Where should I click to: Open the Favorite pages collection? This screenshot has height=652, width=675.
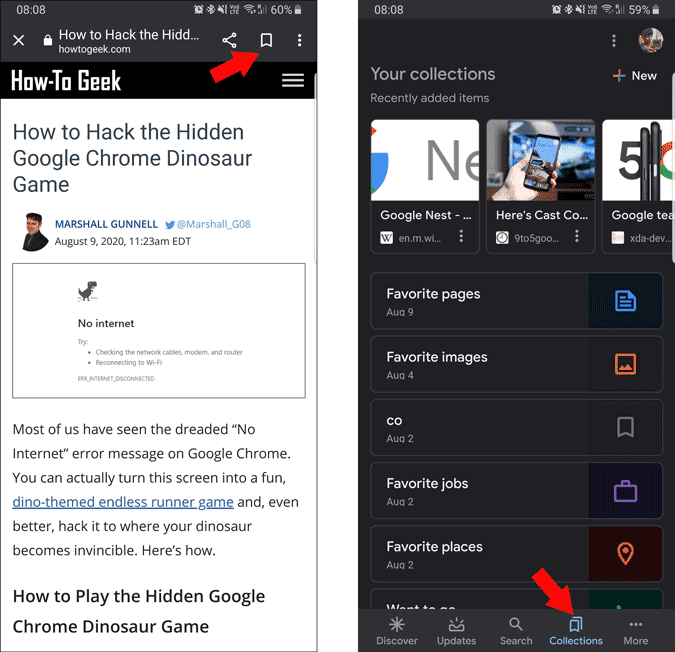point(516,301)
